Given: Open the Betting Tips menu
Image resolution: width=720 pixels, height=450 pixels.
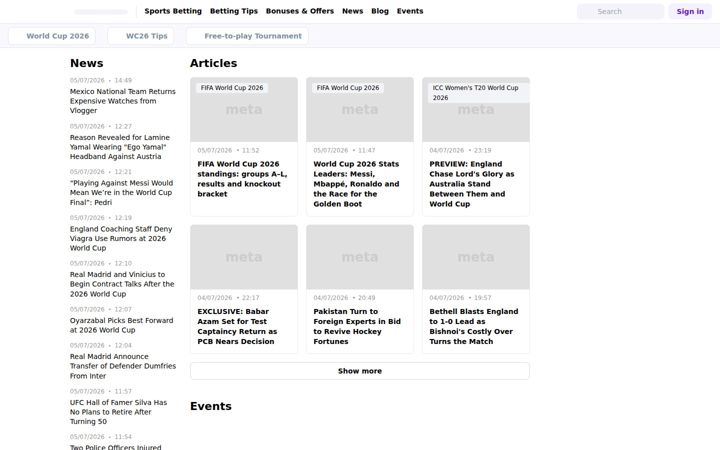Looking at the screenshot, I should 234,11.
